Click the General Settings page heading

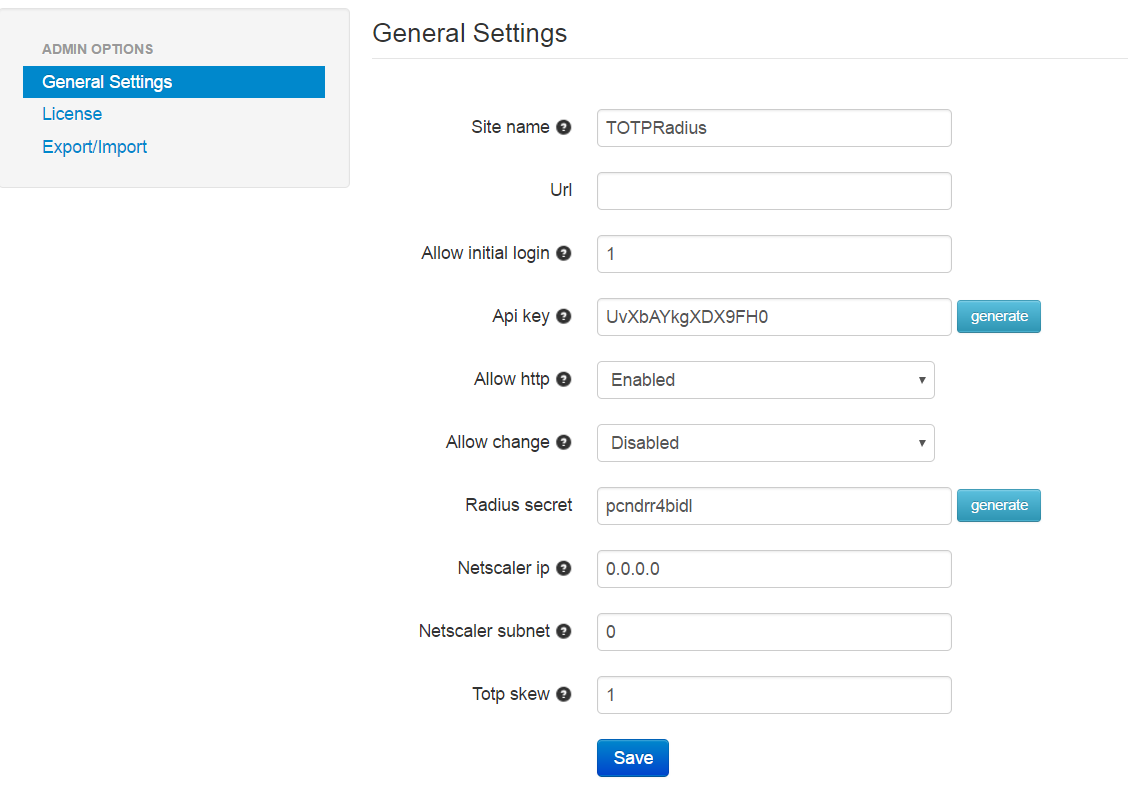[x=470, y=33]
